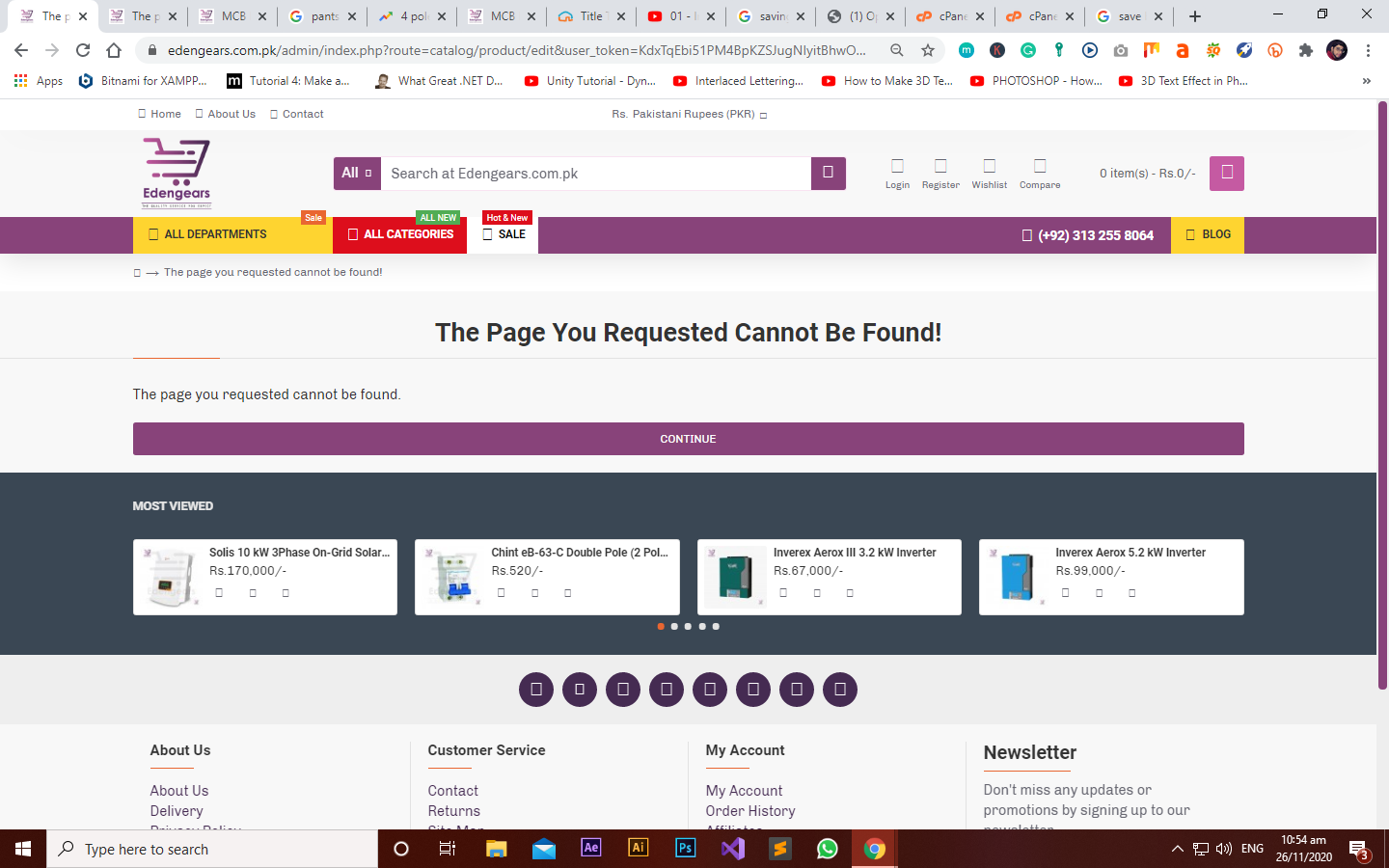Bookmark this page with the star
Screen dimensions: 1389x868
tap(928, 50)
